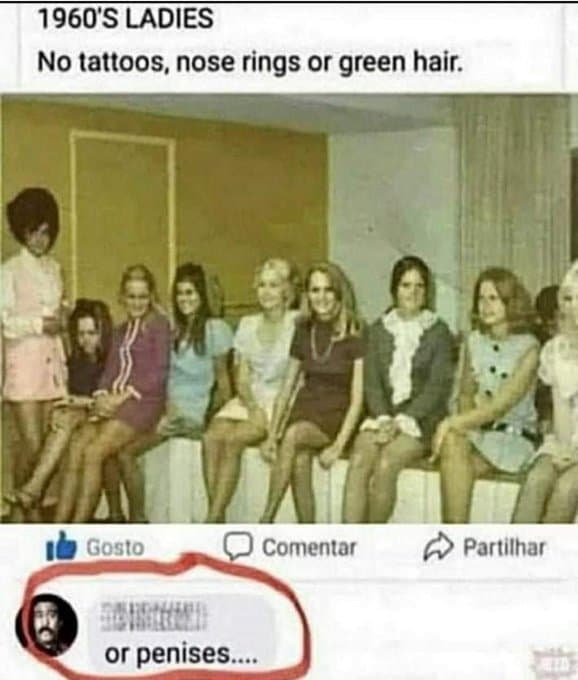Click the Gosto label
Image resolution: width=578 pixels, height=680 pixels.
[x=115, y=547]
